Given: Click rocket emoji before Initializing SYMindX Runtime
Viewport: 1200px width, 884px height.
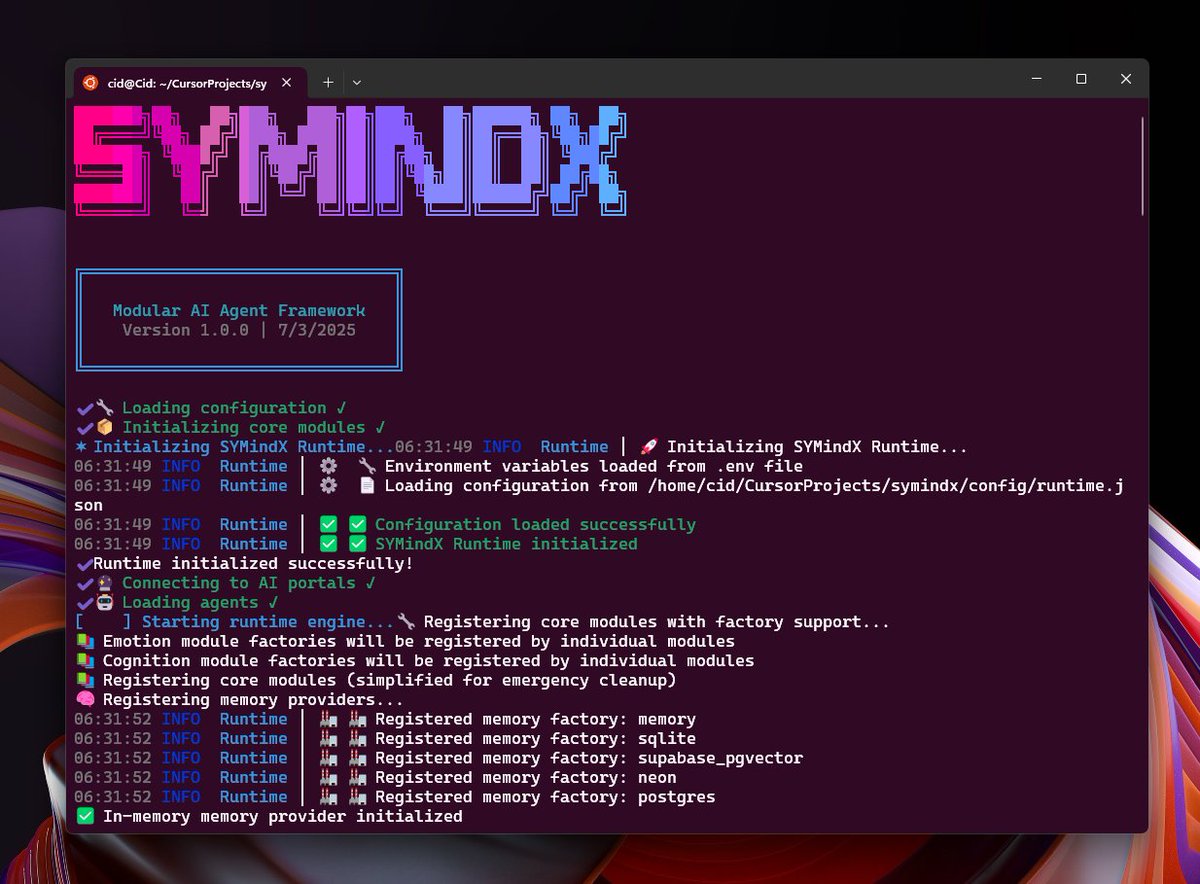Looking at the screenshot, I should (x=648, y=447).
